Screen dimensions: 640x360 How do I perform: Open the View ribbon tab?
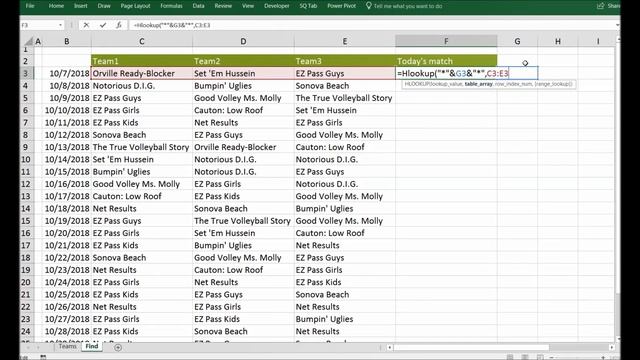[x=248, y=6]
